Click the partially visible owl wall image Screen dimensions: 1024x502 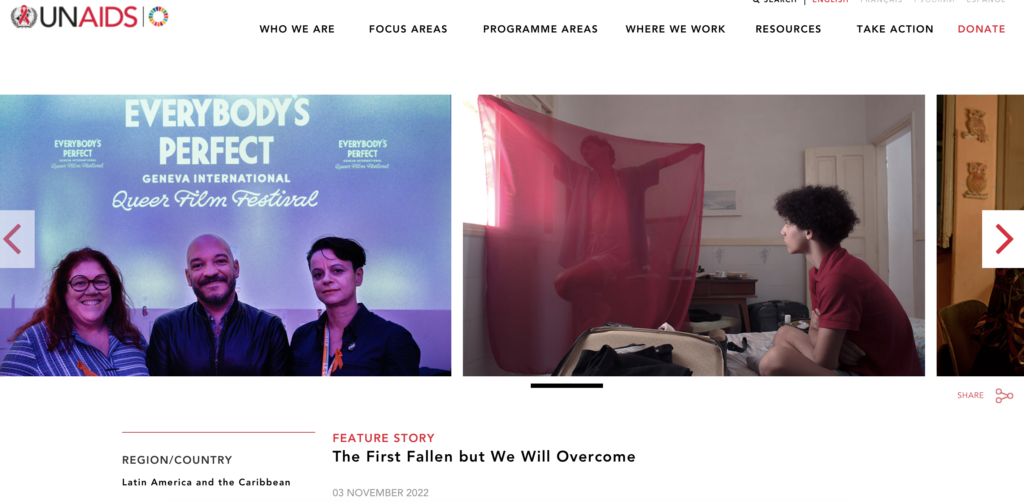point(980,235)
